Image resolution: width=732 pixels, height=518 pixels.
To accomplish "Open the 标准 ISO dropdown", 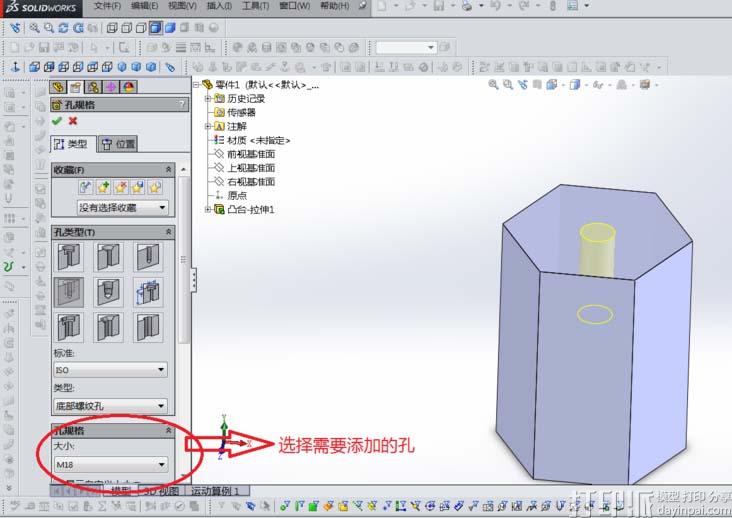I will (110, 370).
